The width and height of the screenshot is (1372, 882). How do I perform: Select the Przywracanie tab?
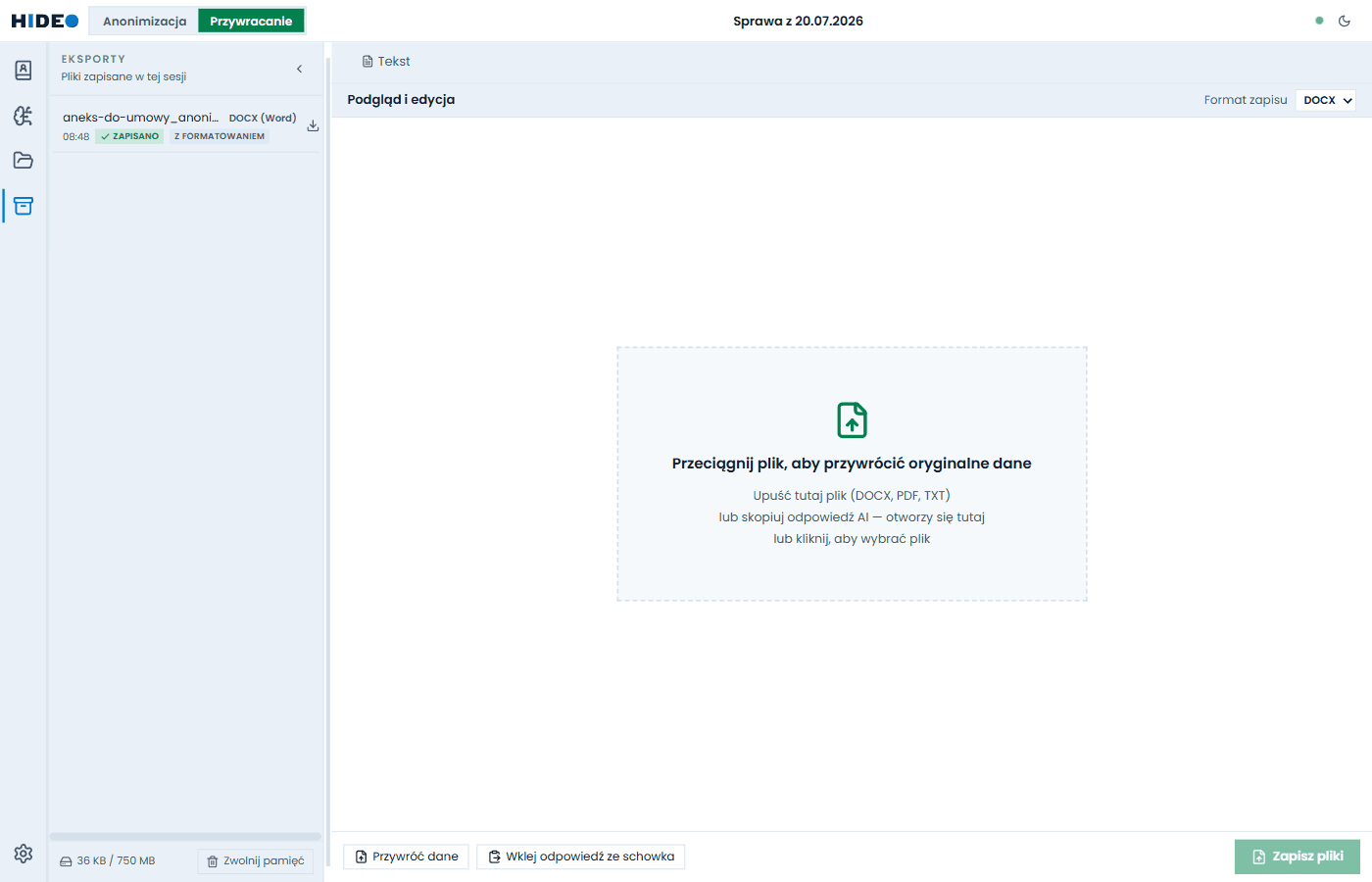[251, 21]
